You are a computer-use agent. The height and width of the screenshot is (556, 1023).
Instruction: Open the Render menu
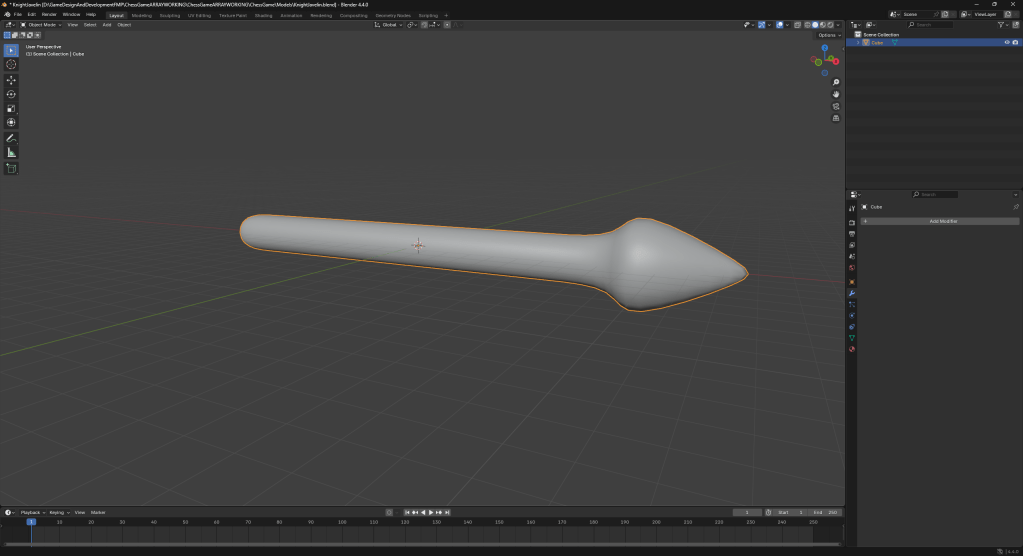pos(49,15)
